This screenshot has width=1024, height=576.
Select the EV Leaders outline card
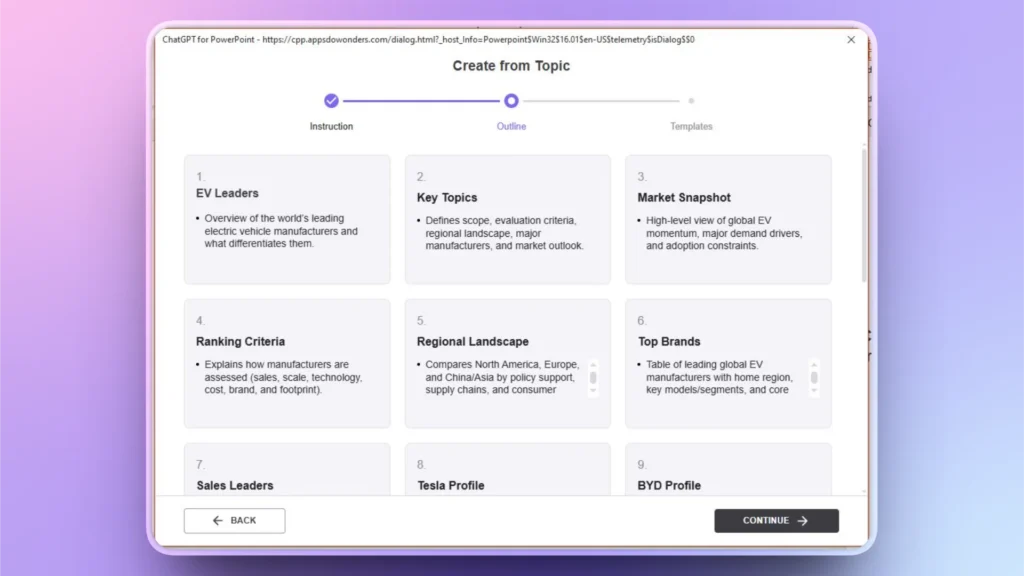[287, 219]
